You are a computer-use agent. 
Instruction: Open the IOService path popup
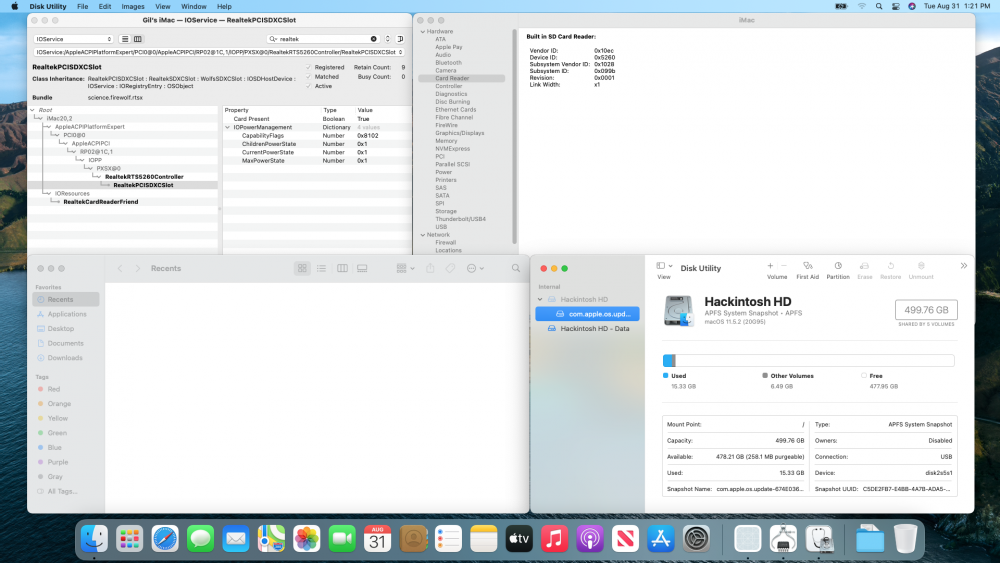[219, 52]
